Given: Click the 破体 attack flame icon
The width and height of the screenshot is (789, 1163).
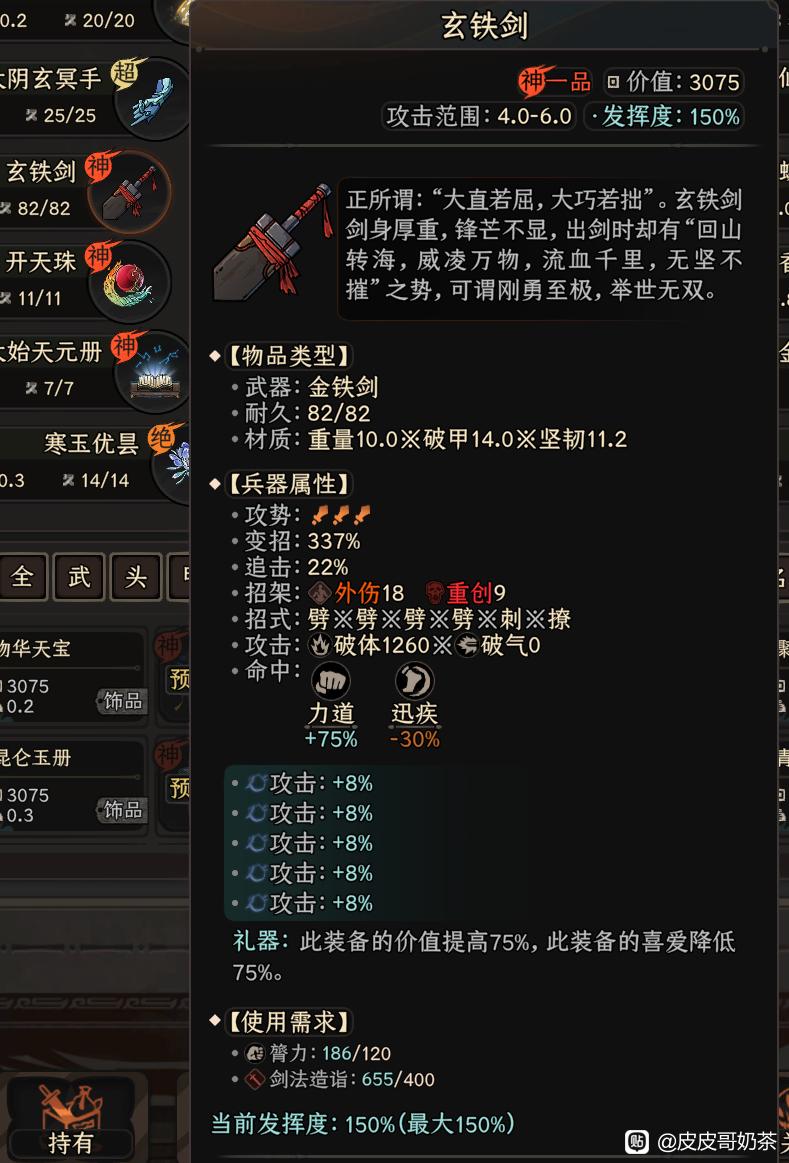Looking at the screenshot, I should click(x=320, y=645).
